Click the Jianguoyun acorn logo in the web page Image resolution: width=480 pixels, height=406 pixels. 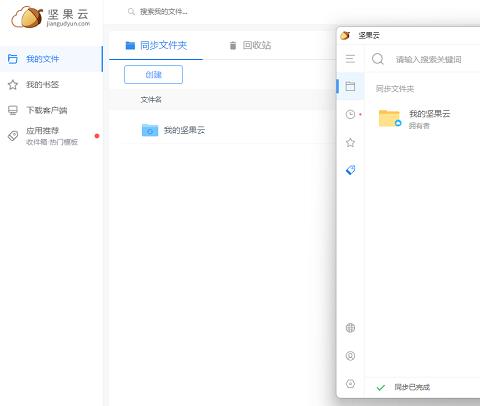click(x=27, y=17)
